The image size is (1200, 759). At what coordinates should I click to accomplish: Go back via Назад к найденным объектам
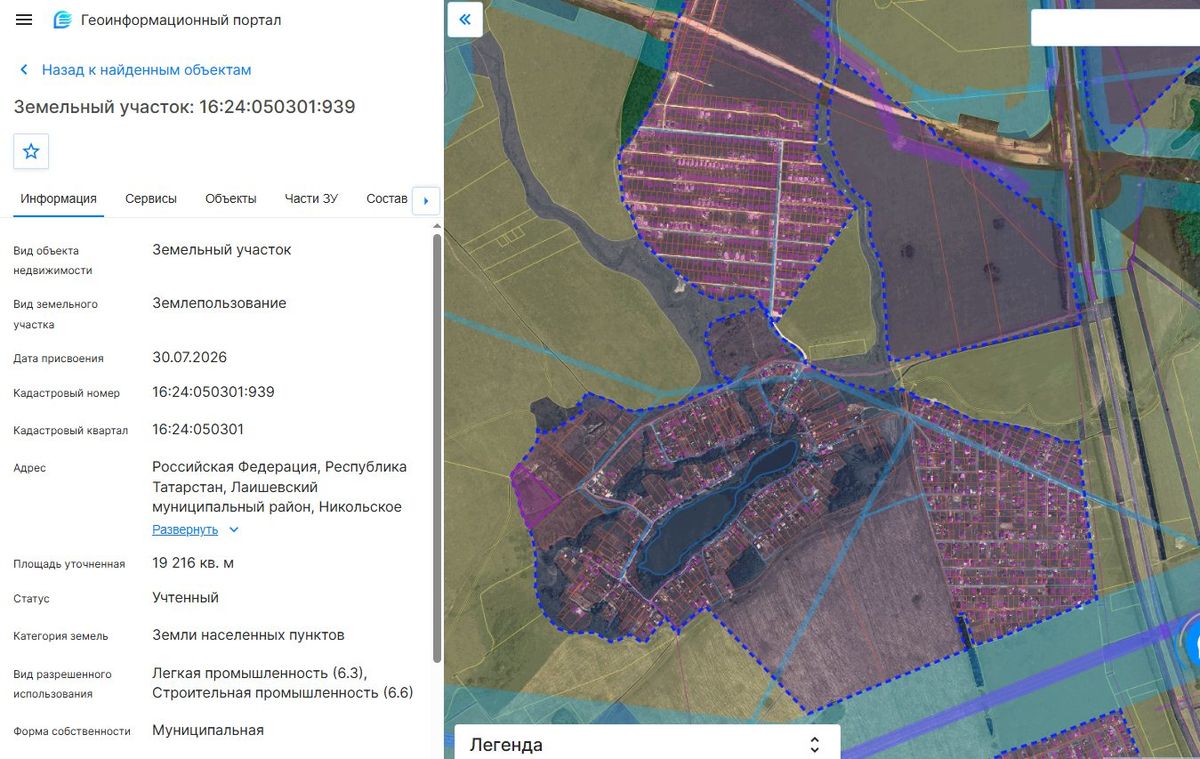[x=136, y=70]
